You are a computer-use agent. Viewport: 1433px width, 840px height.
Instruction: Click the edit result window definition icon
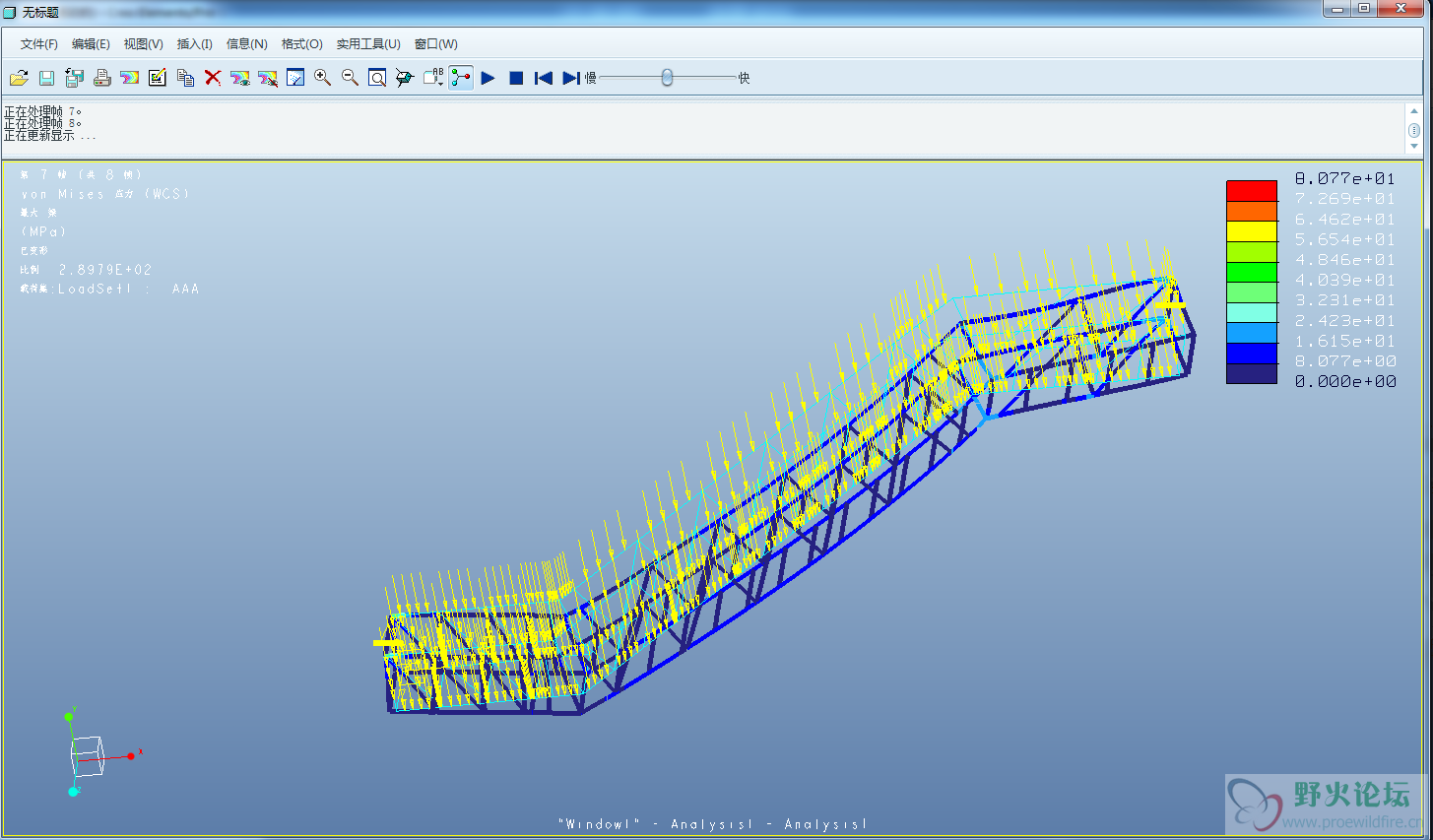click(x=157, y=78)
